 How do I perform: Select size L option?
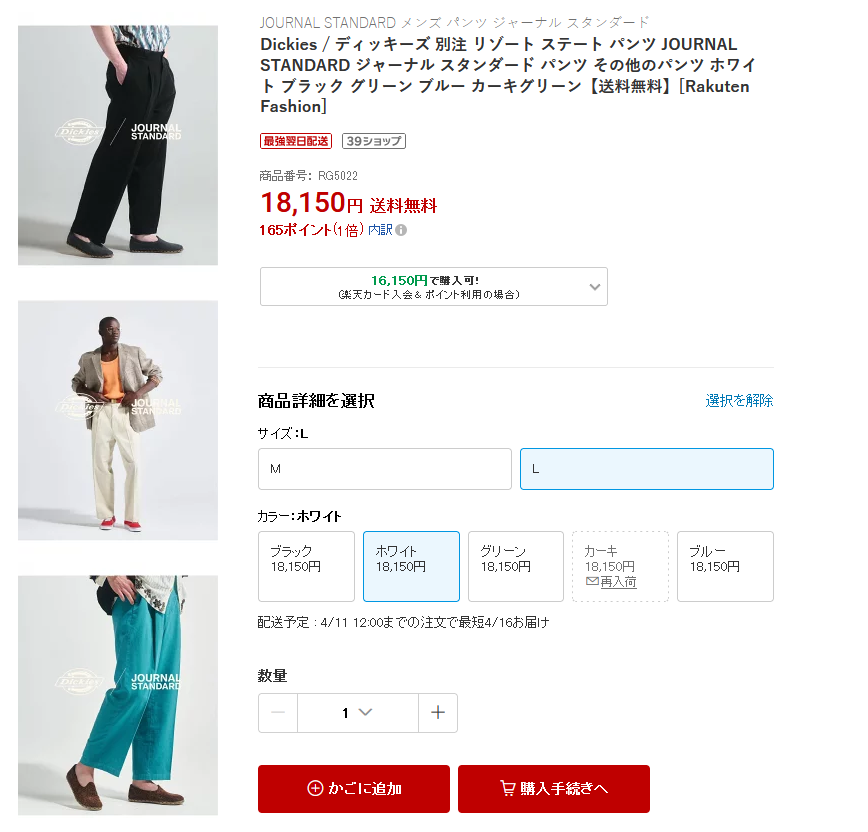(x=647, y=469)
